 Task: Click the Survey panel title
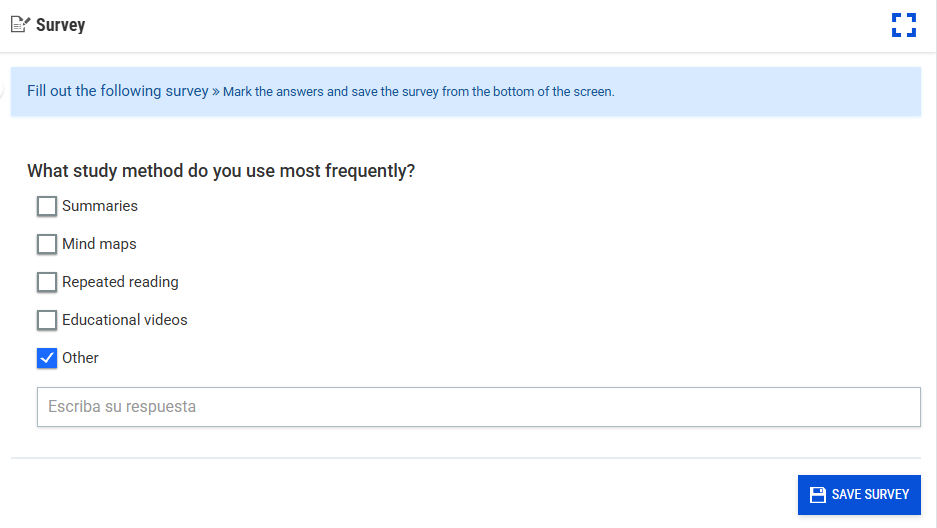point(60,25)
